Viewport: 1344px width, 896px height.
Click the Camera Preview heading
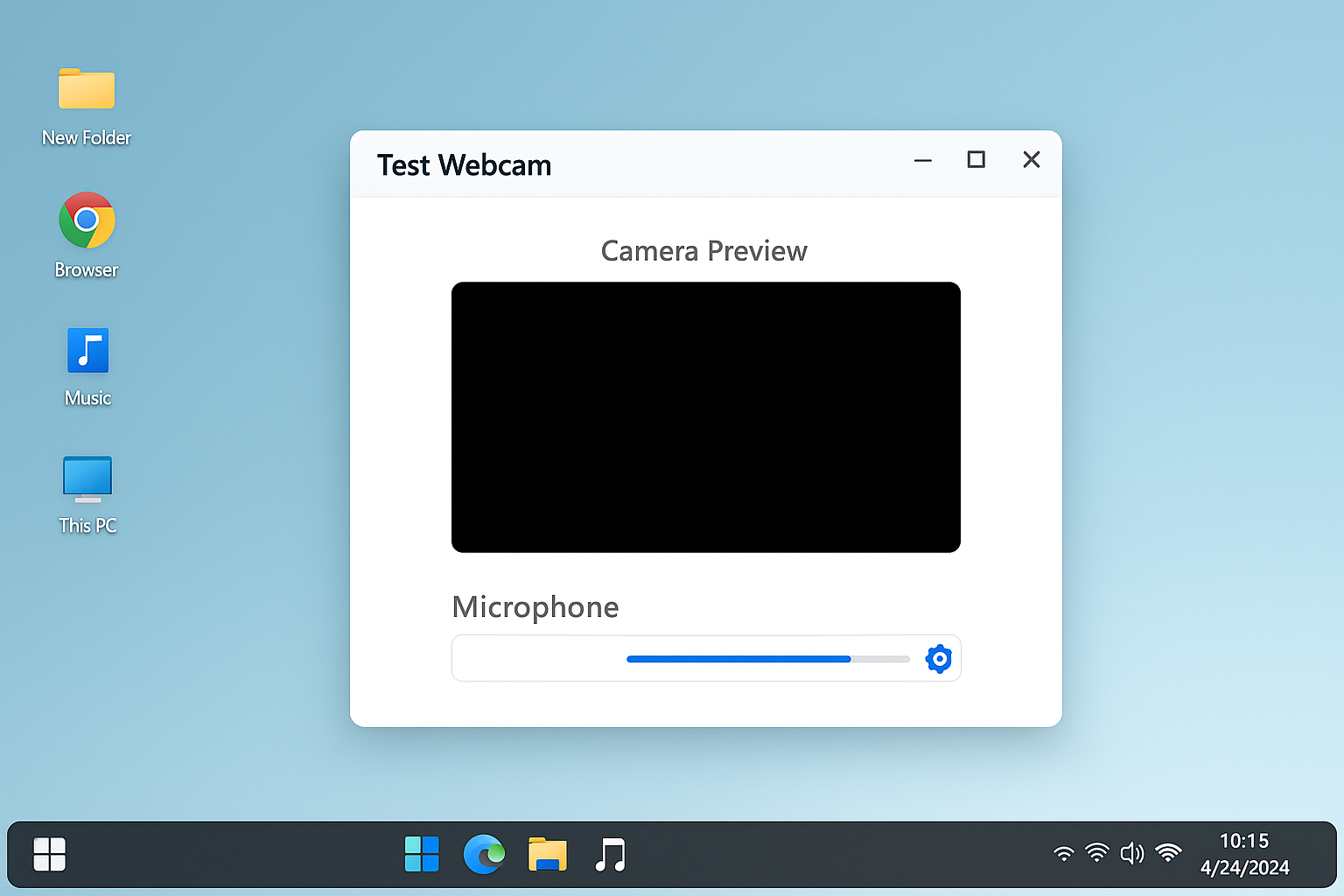pyautogui.click(x=704, y=251)
